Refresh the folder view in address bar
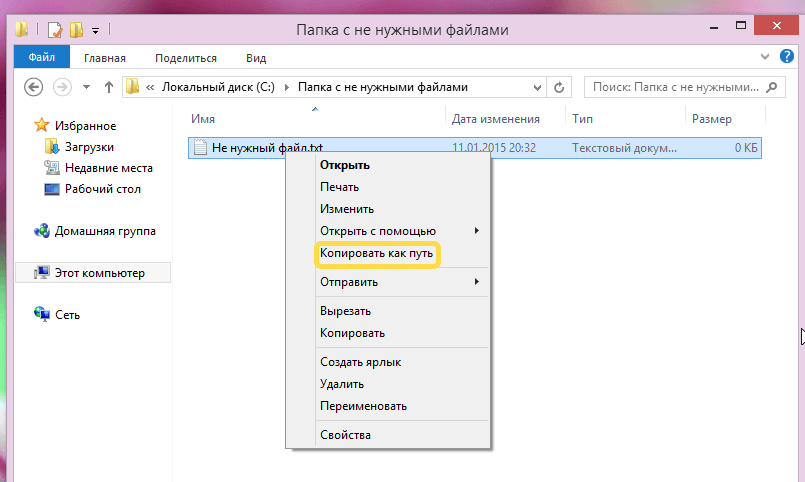Image resolution: width=805 pixels, height=482 pixels. pos(559,87)
